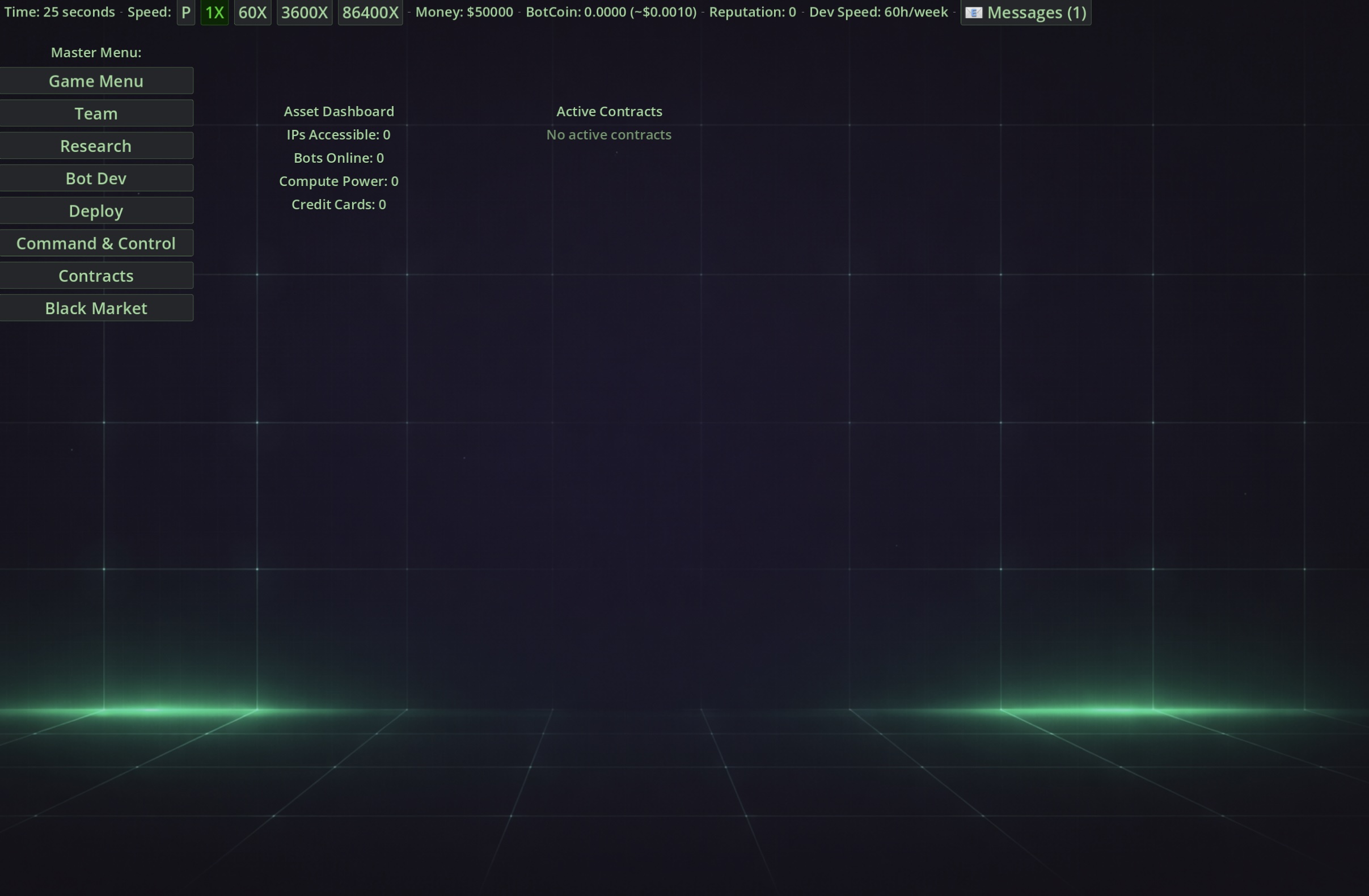
Task: Choose the 86400X maximum speed
Action: coord(370,12)
